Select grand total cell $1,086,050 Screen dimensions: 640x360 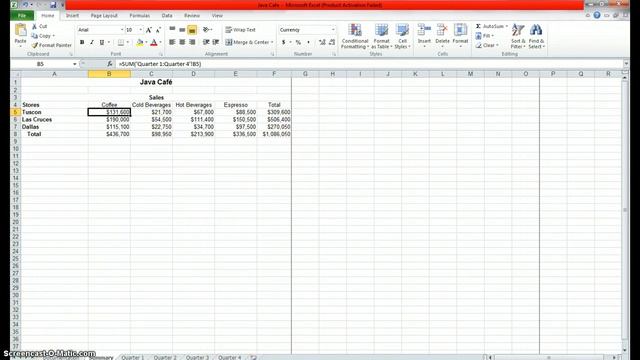click(274, 134)
